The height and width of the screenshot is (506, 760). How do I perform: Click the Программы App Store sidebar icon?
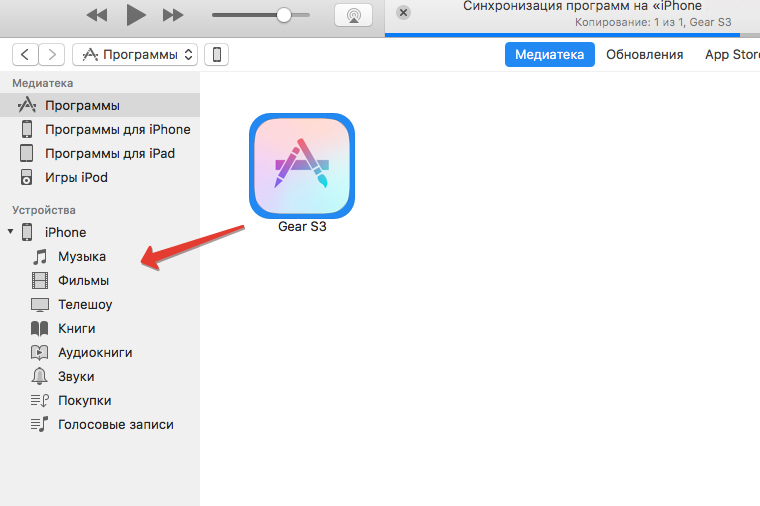pos(27,105)
